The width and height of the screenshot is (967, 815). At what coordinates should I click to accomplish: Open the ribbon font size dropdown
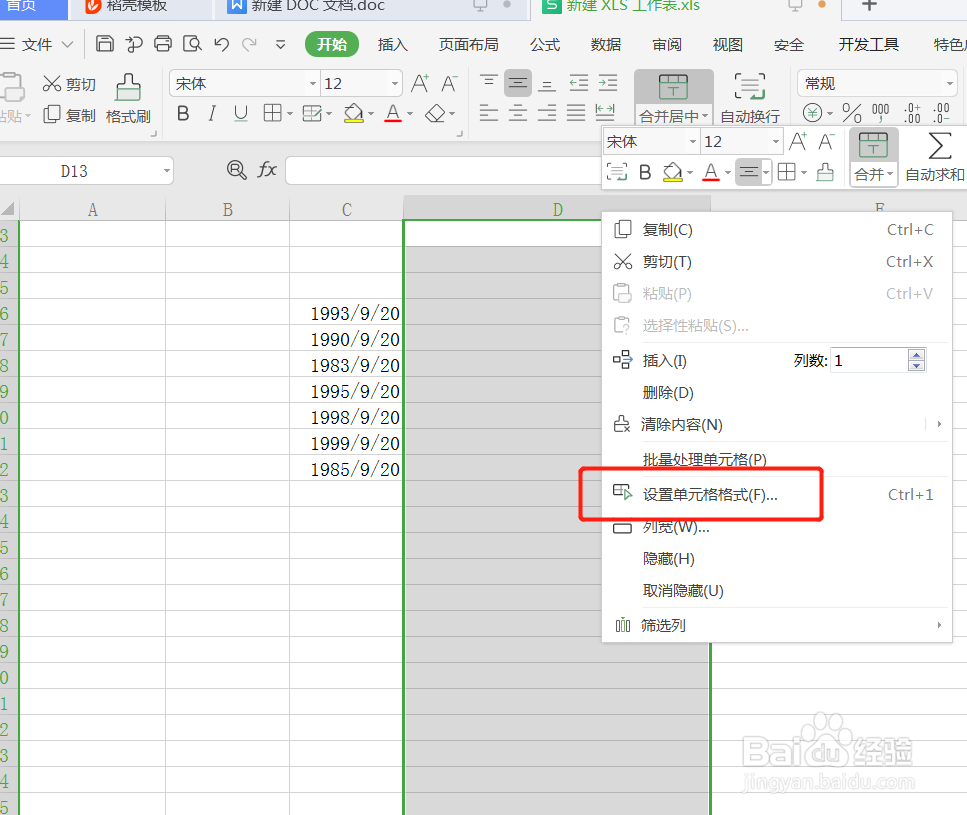(395, 83)
